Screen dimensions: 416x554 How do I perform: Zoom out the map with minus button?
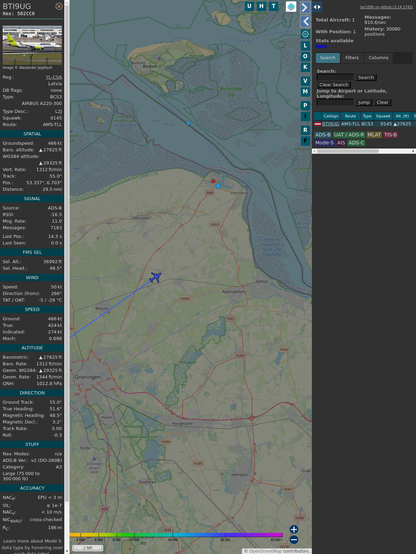pos(294,540)
